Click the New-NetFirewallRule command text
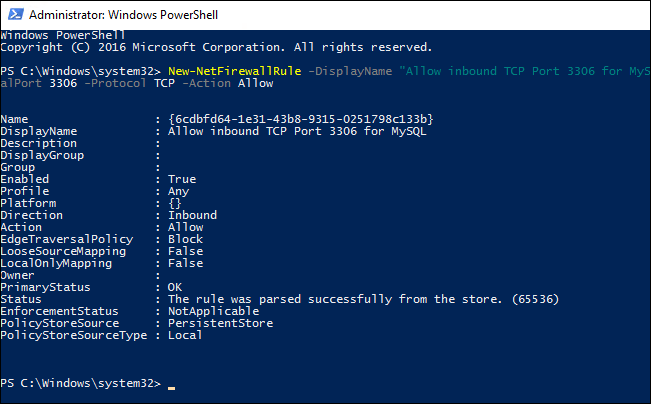 click(x=235, y=71)
